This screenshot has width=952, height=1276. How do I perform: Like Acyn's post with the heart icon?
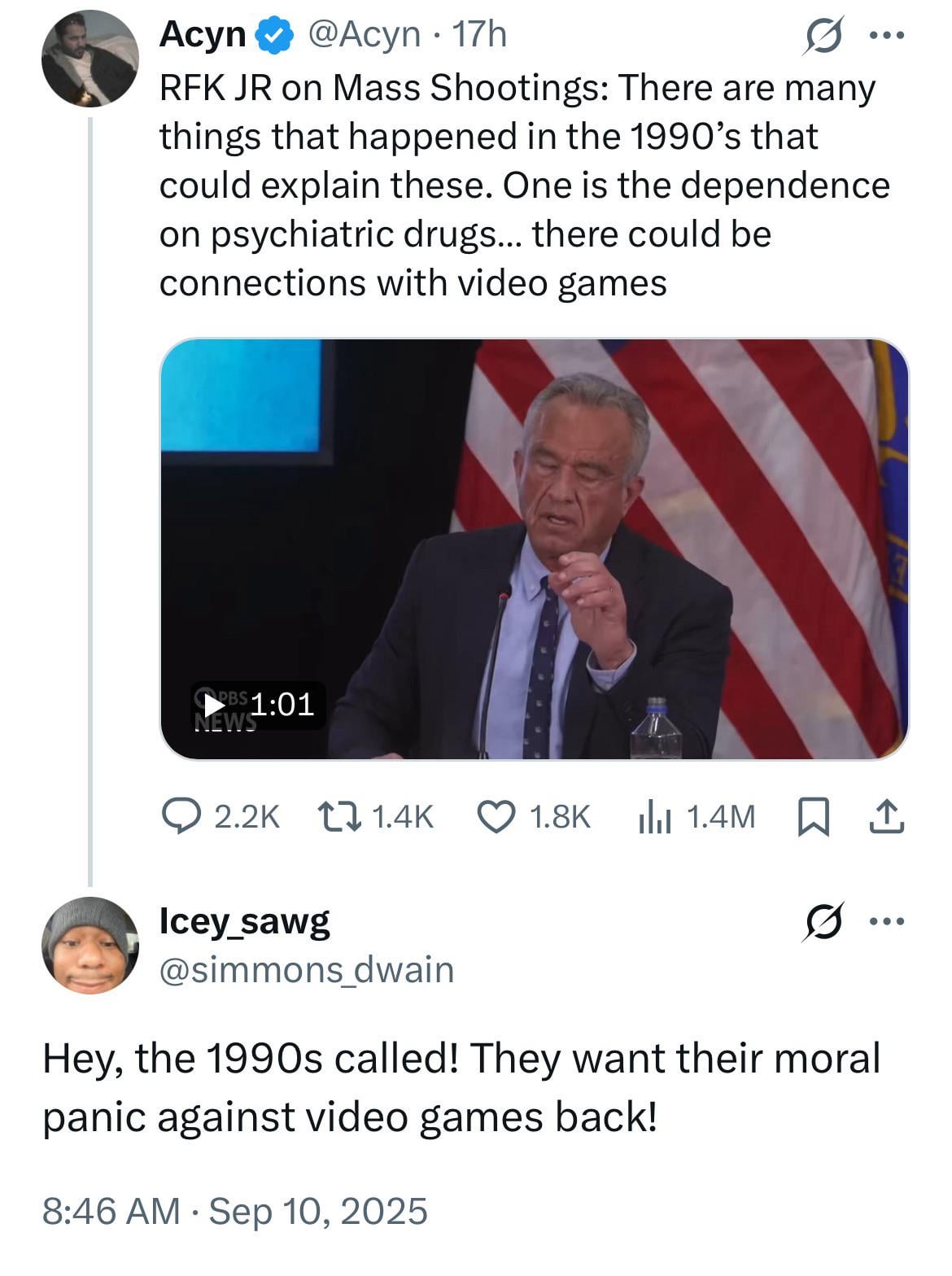[x=533, y=816]
